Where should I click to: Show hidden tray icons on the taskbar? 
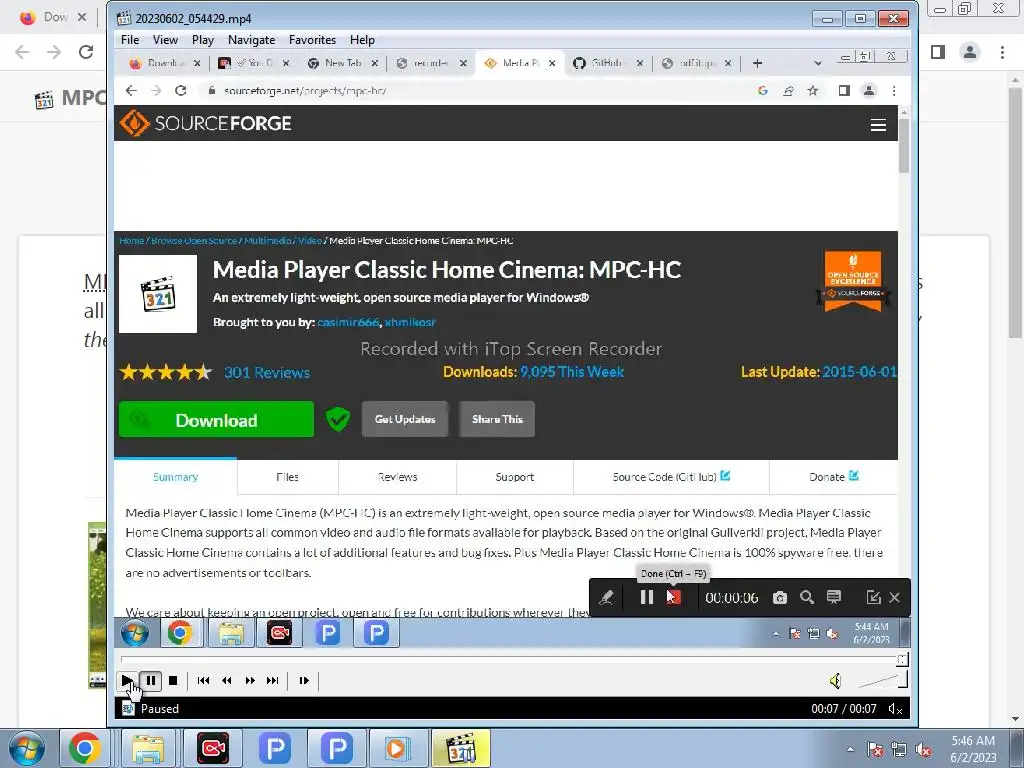point(850,749)
